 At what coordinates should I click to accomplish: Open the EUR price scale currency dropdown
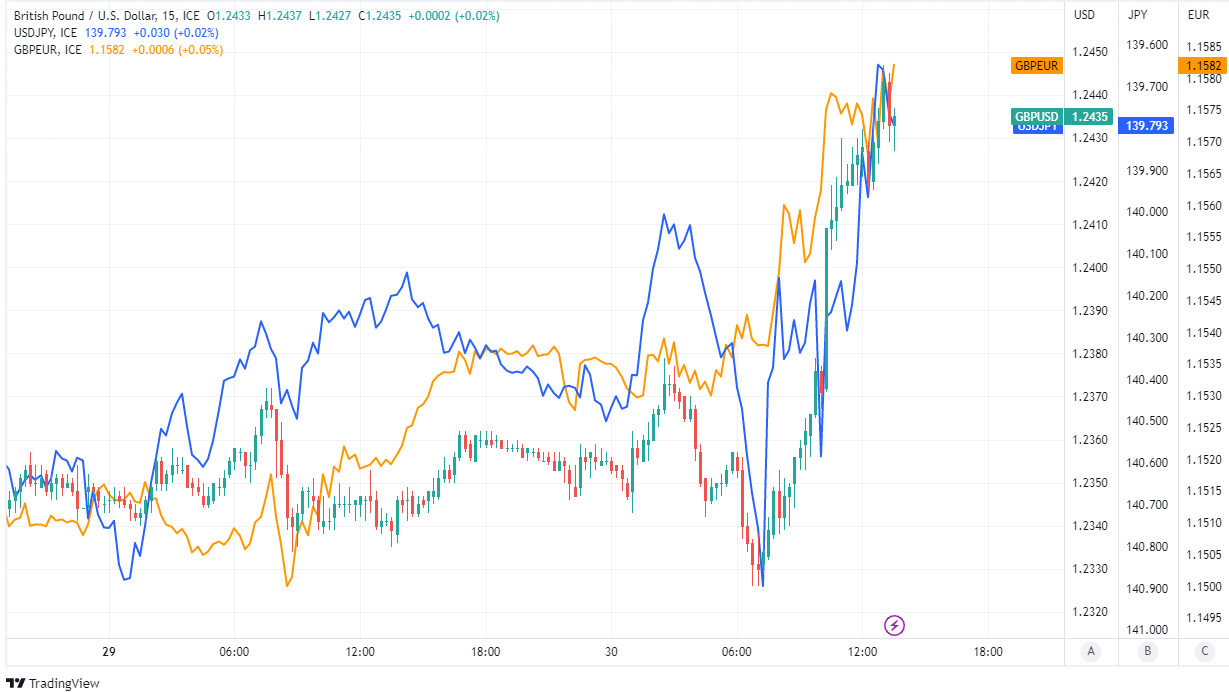1198,15
